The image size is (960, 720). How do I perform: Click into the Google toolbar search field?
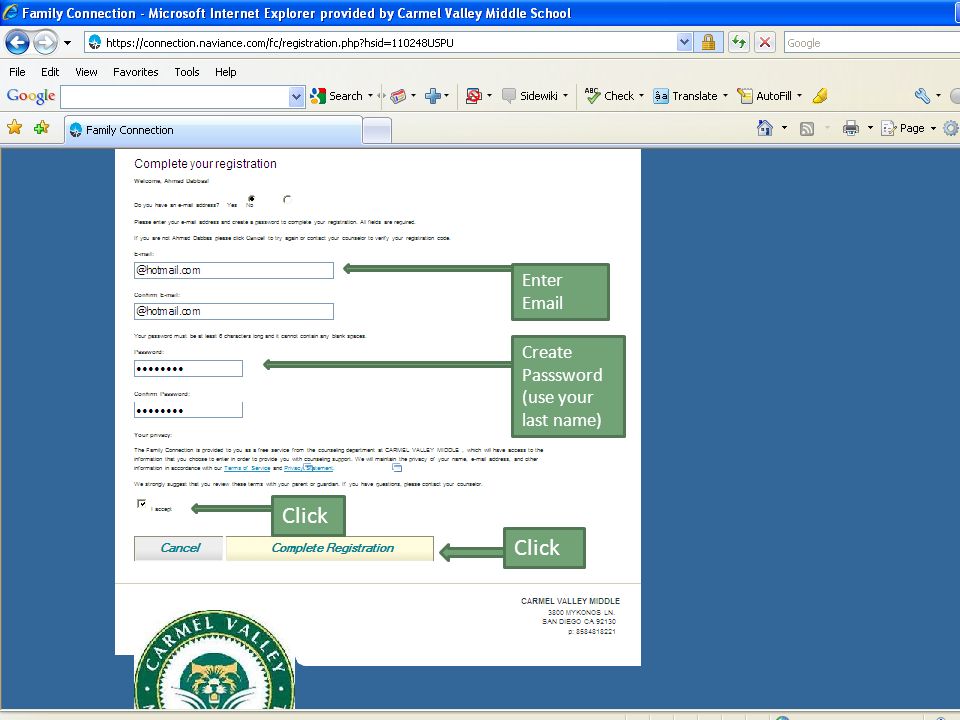pos(174,96)
